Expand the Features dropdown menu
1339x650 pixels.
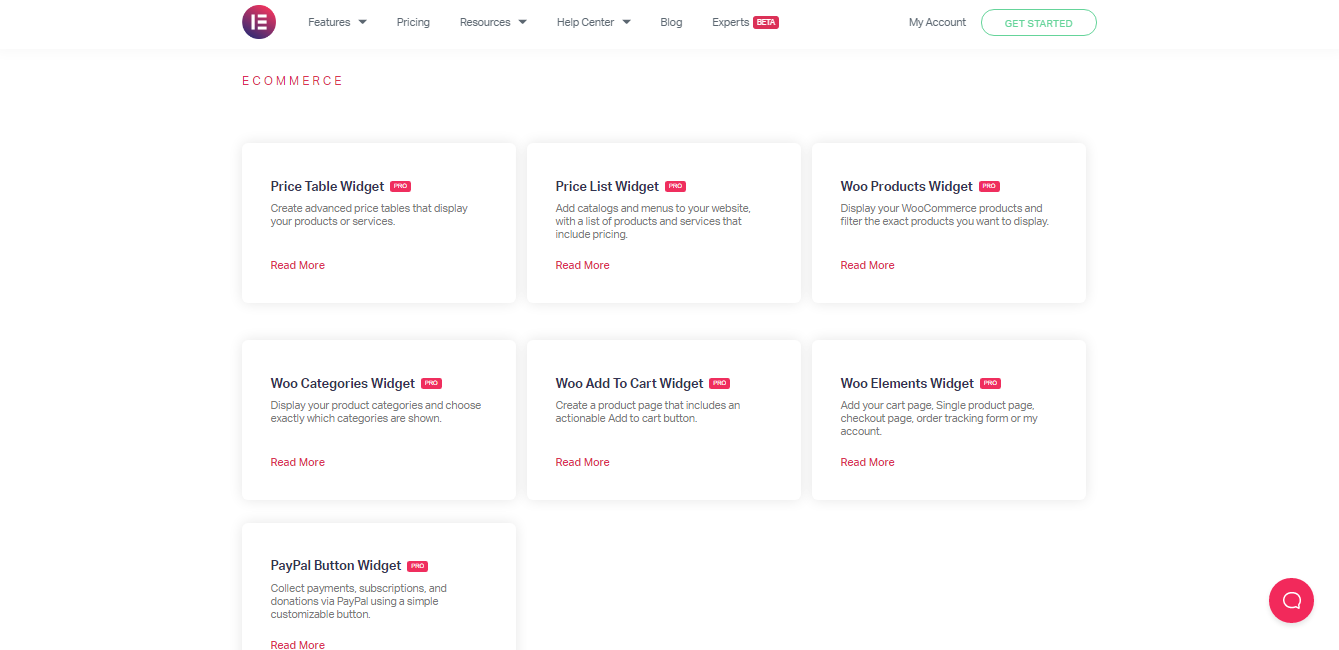pyautogui.click(x=337, y=22)
